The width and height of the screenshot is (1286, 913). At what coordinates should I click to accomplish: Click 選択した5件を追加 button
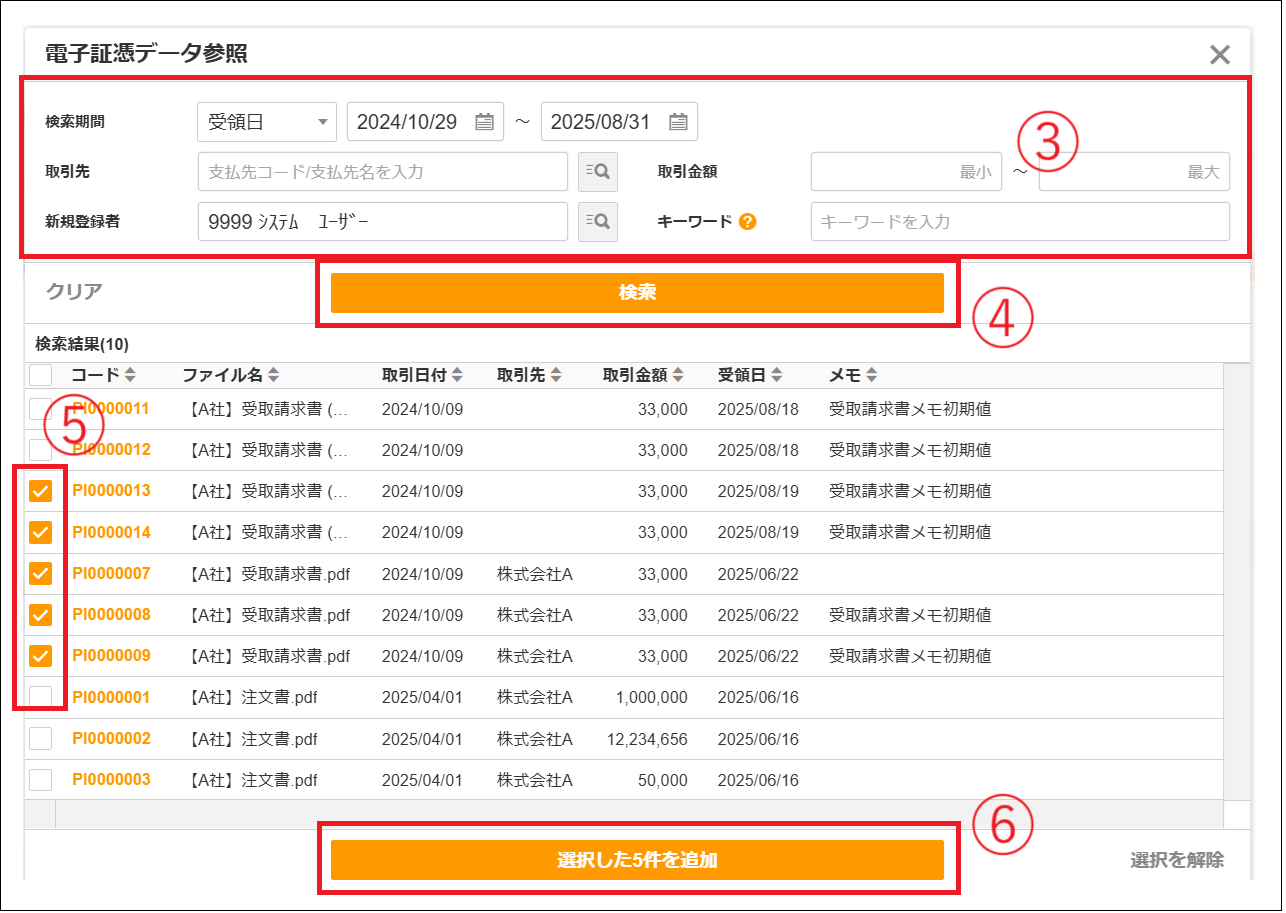(637, 860)
